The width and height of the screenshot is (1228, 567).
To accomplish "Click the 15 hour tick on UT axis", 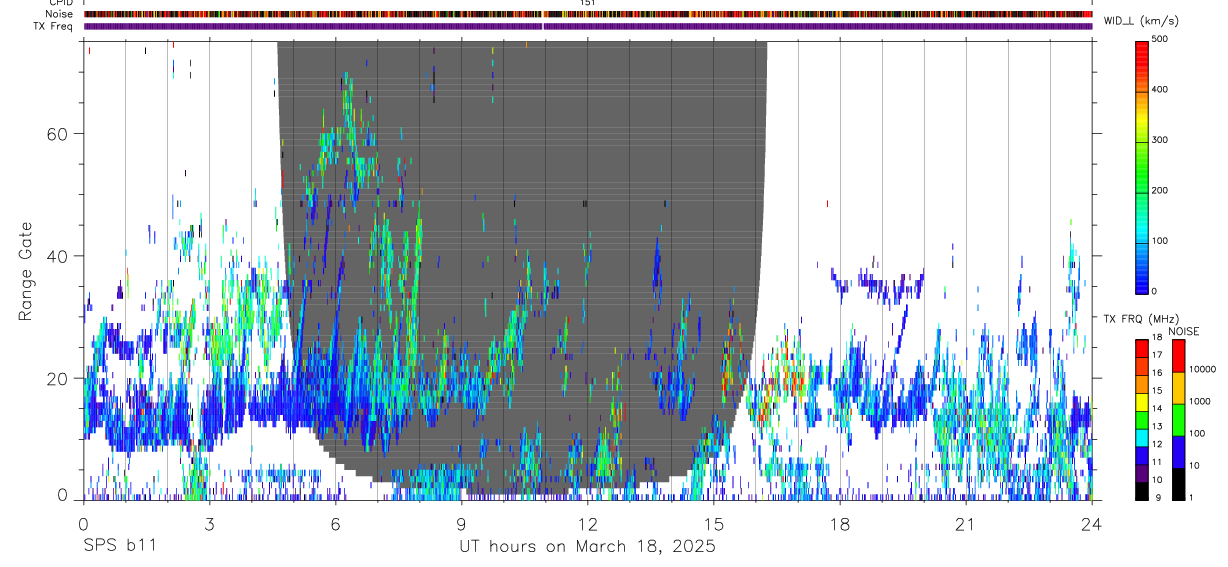I will [714, 524].
